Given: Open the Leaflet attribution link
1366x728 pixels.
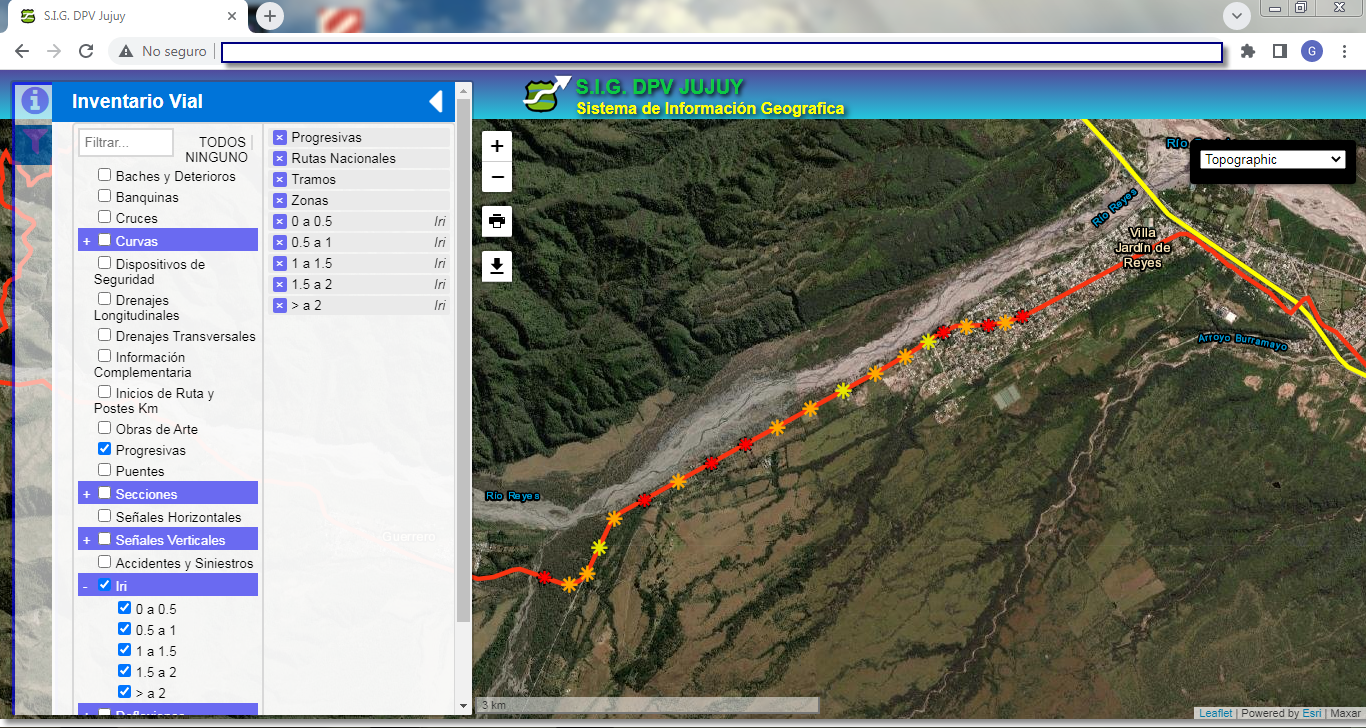Looking at the screenshot, I should pos(1215,713).
